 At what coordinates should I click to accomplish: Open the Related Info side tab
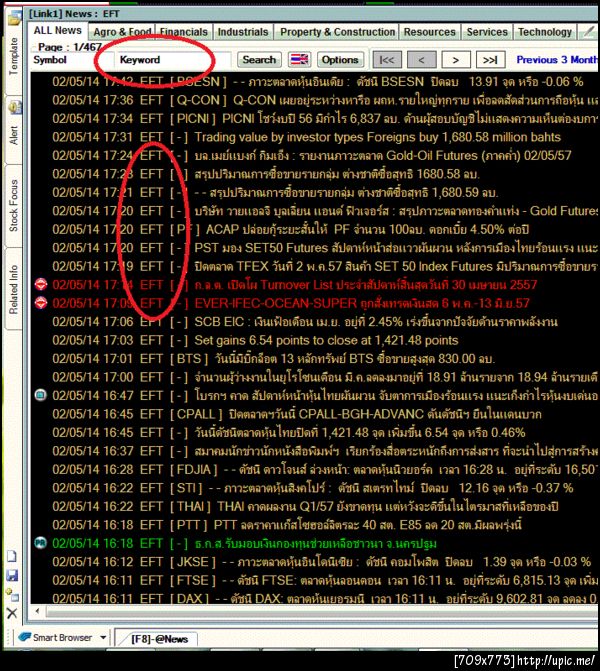pyautogui.click(x=14, y=289)
